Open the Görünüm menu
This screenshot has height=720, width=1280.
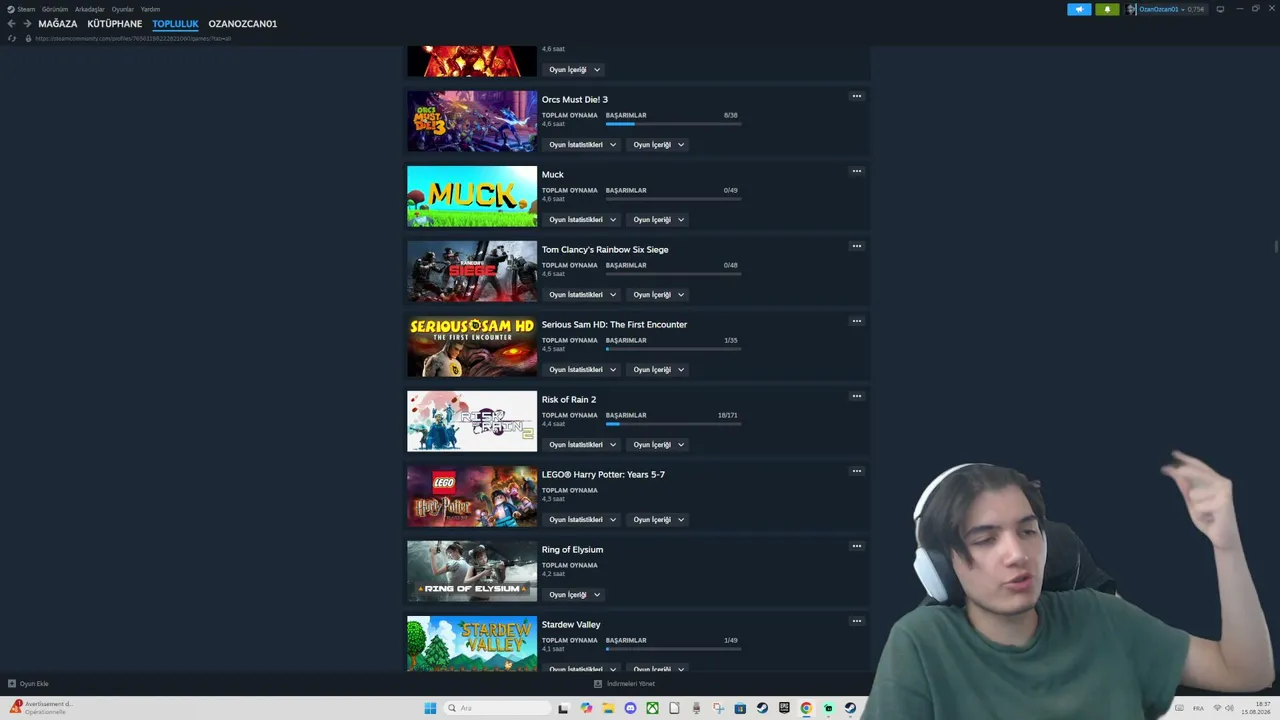[x=55, y=9]
